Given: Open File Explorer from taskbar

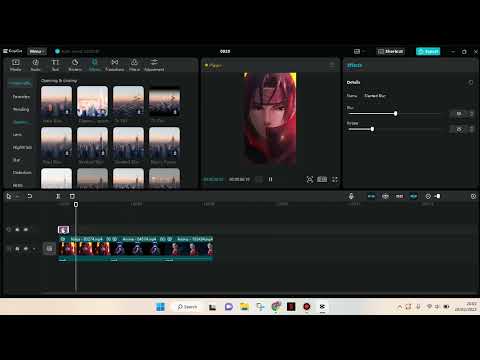Looking at the screenshot, I should tap(244, 307).
